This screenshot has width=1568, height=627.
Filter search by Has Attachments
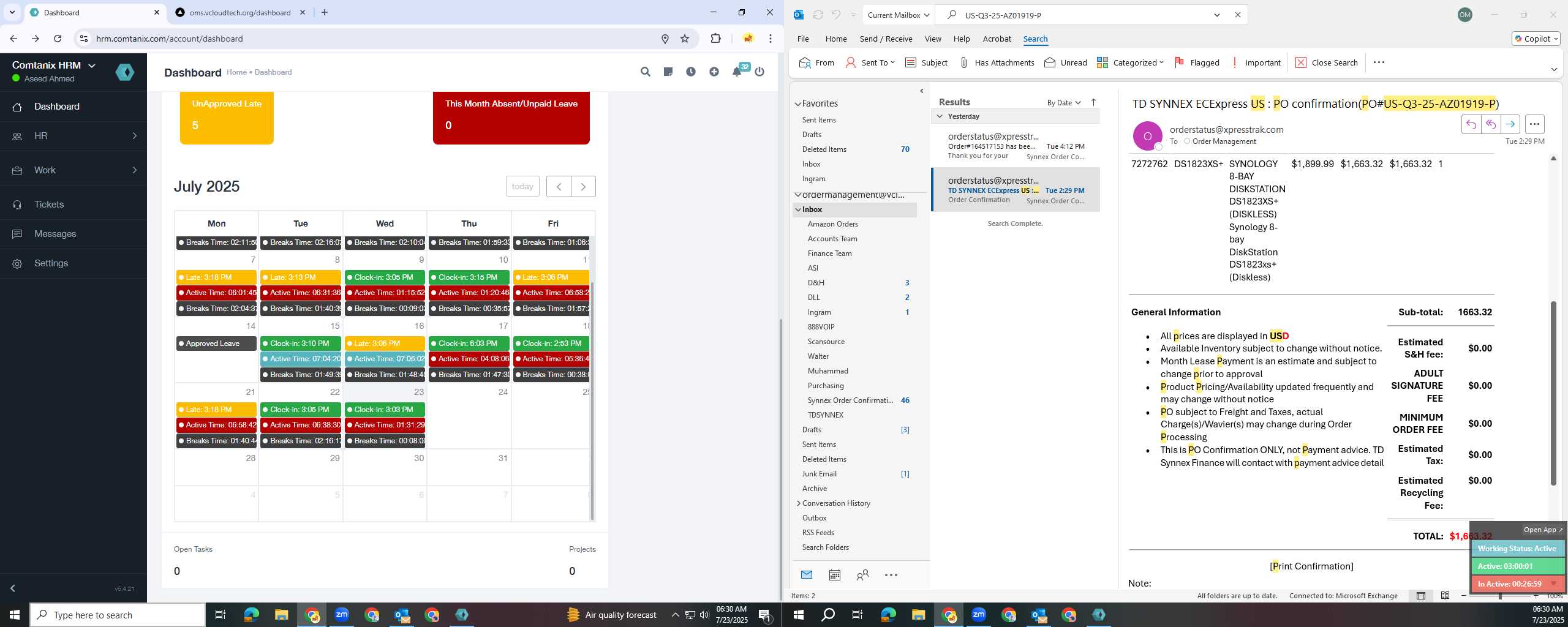pos(996,62)
